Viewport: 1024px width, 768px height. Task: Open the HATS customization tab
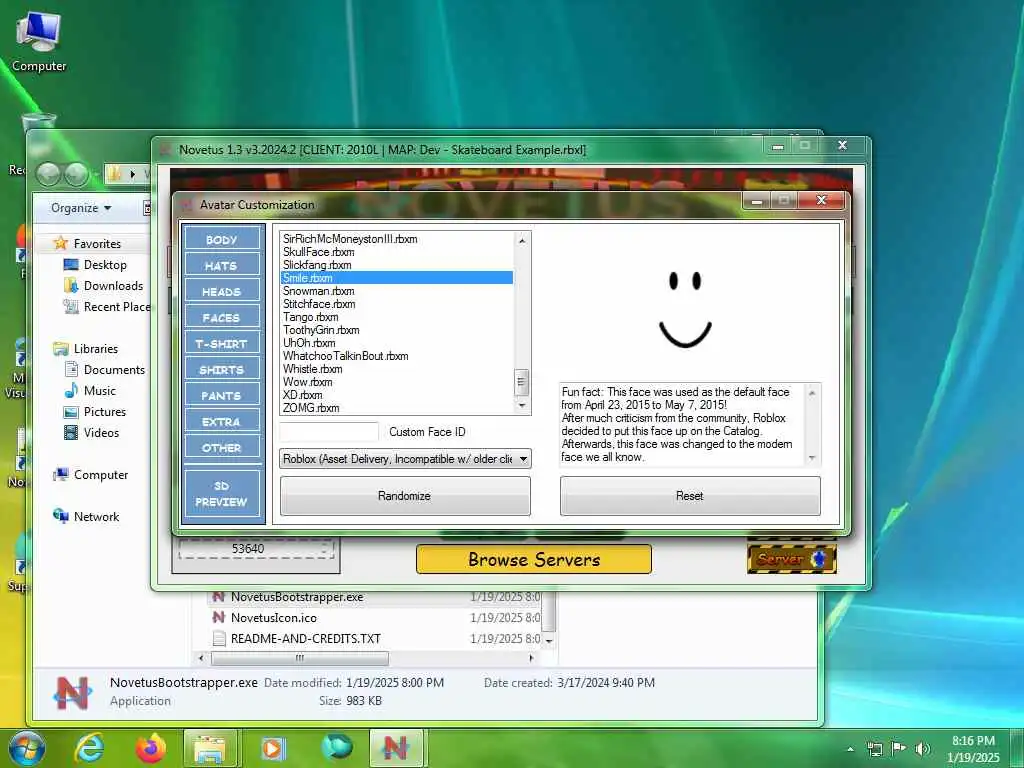coord(222,265)
